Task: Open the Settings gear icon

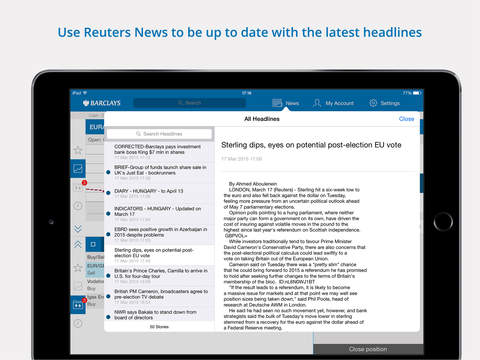Action: point(373,103)
